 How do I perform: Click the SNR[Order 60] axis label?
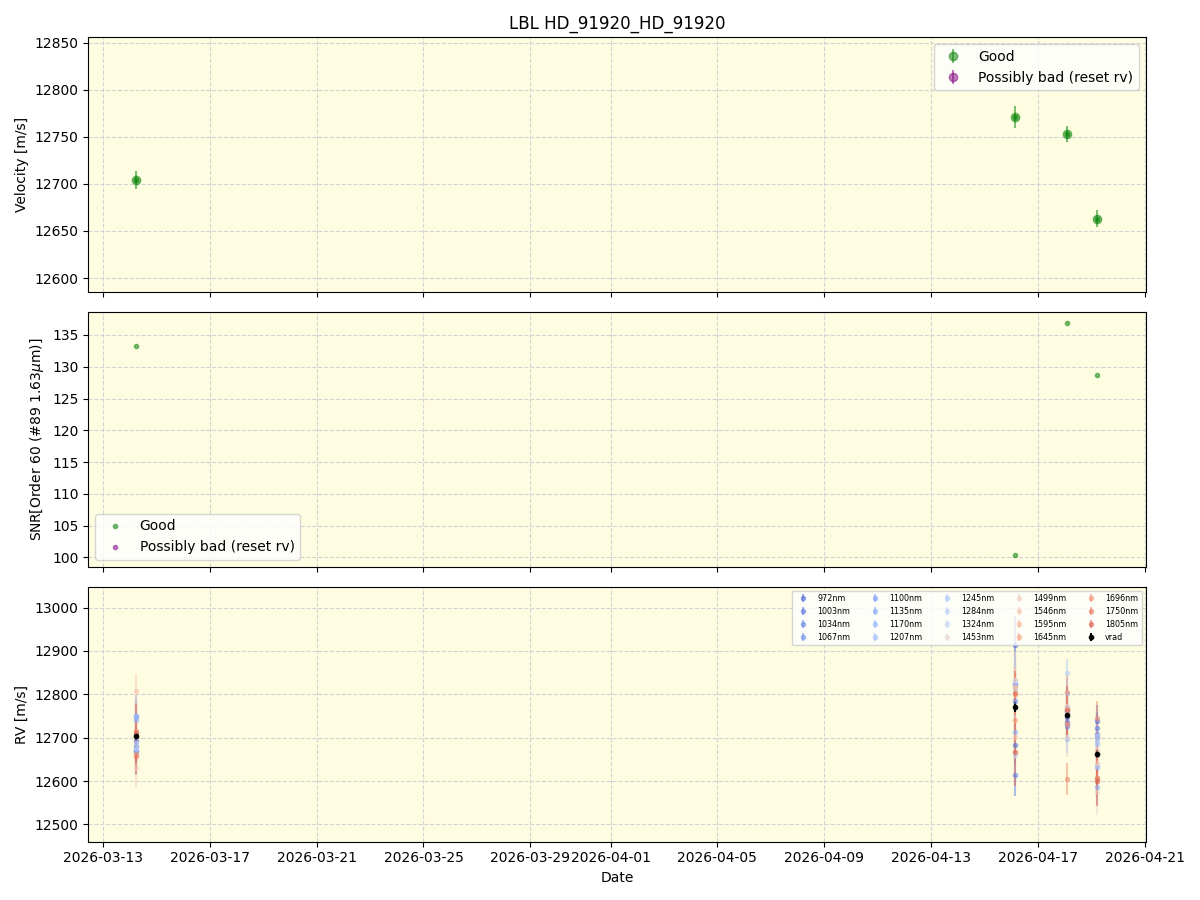[x=36, y=439]
